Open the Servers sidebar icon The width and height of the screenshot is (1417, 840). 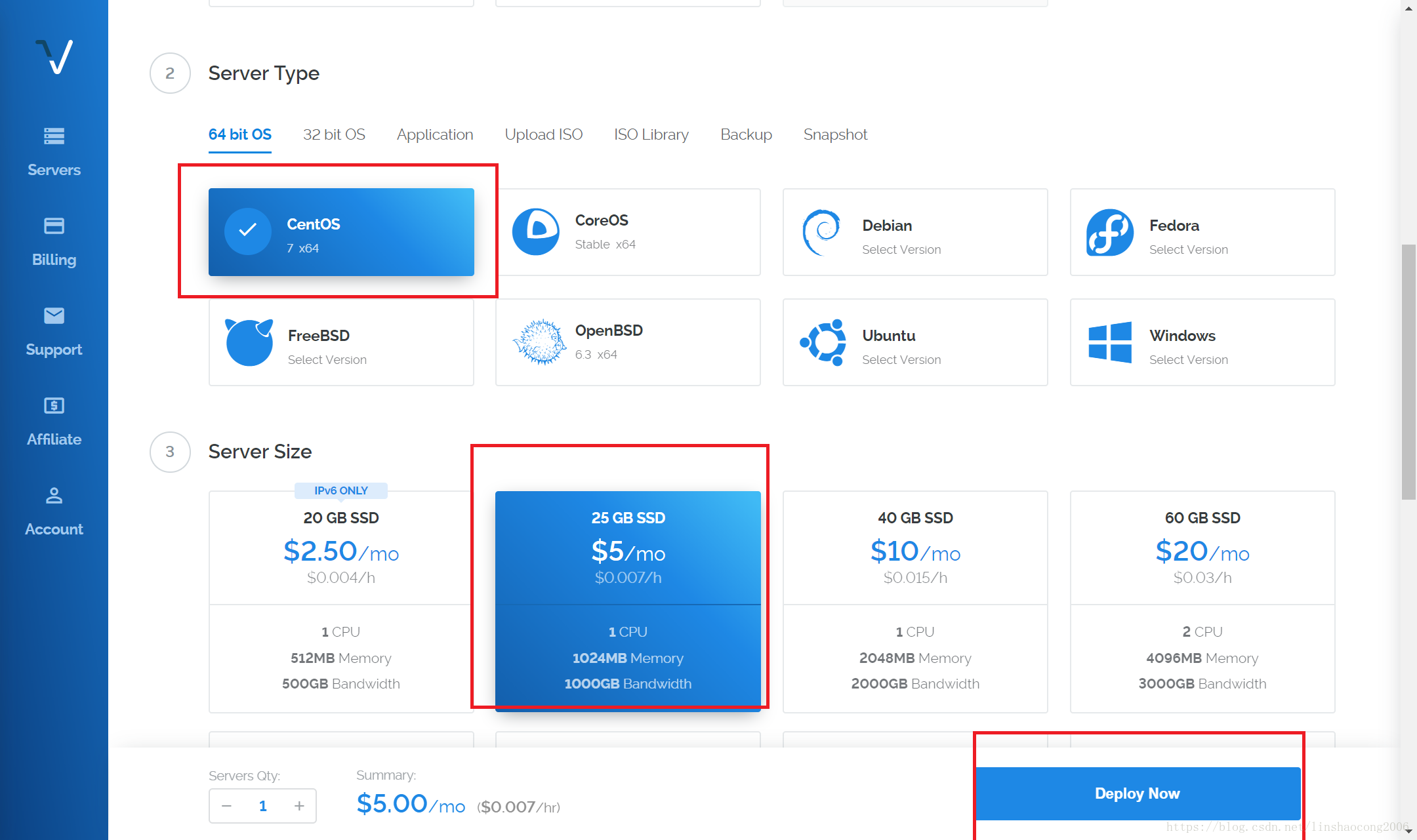tap(54, 136)
